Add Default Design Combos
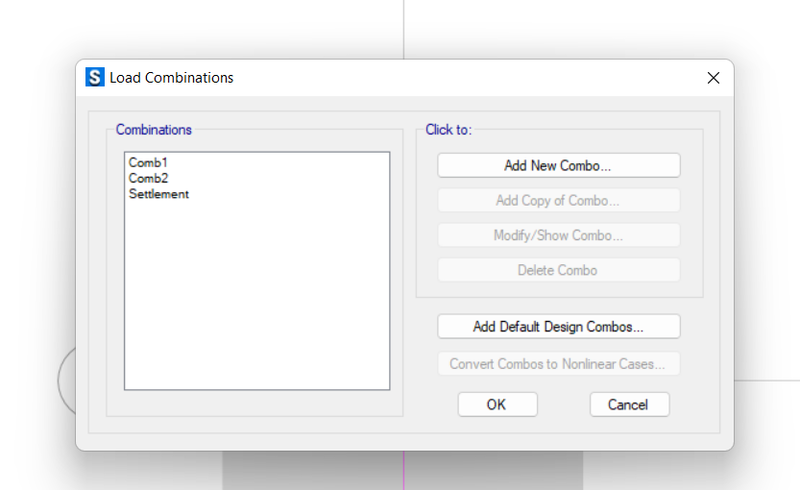This screenshot has width=800, height=490. click(x=558, y=326)
